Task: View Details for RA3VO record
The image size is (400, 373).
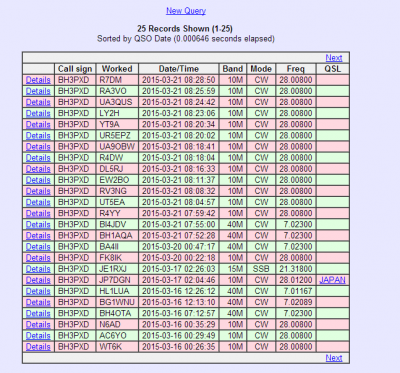Action: (x=38, y=91)
